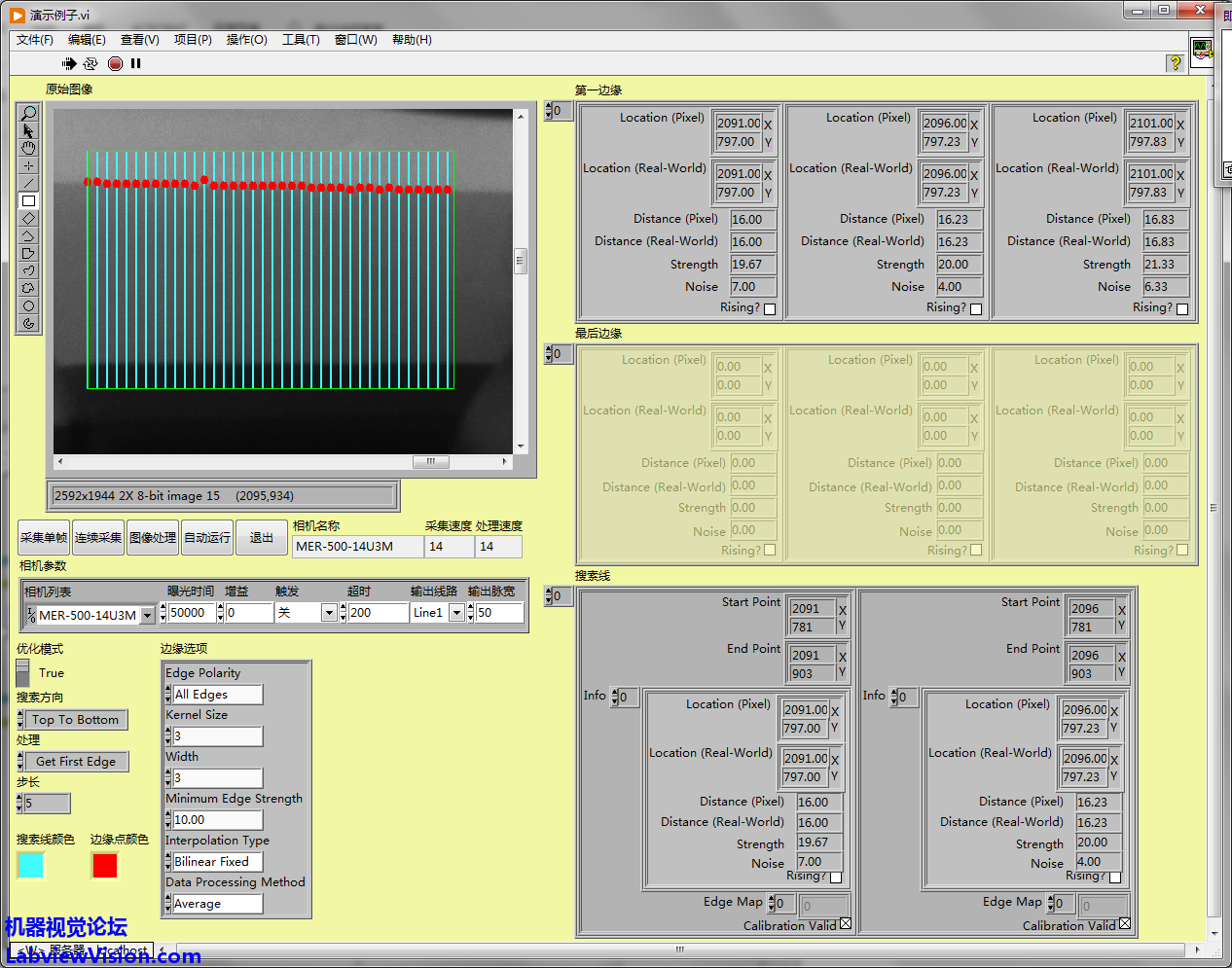
Task: Select the Rectangle ROI tool
Action: coord(28,200)
